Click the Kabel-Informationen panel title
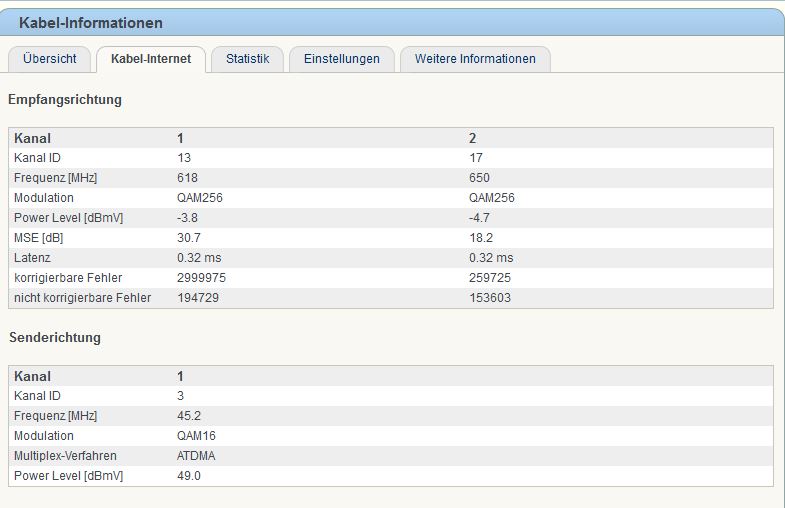This screenshot has height=508, width=785. [x=91, y=23]
